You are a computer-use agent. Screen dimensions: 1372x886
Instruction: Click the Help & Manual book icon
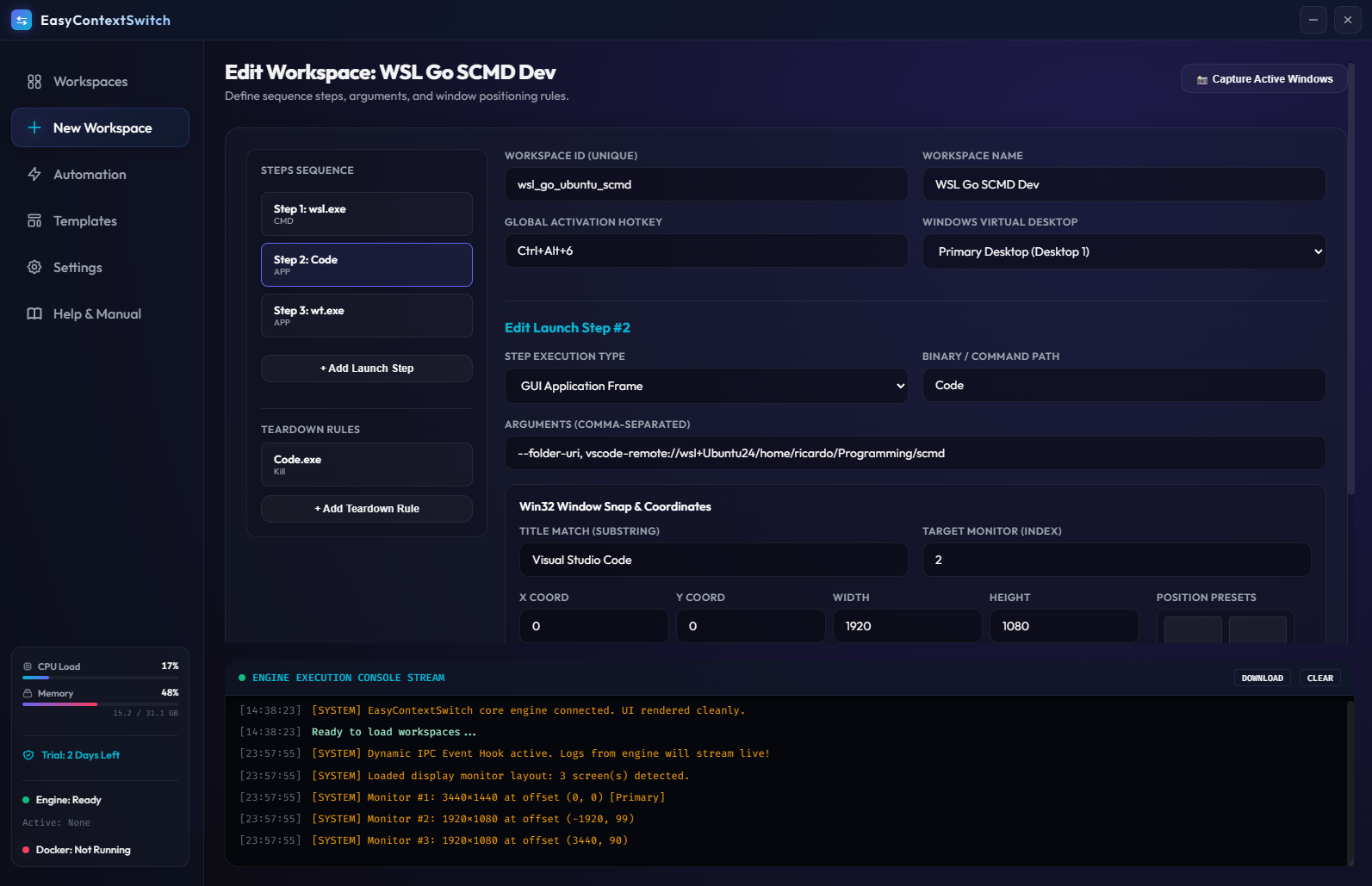pyautogui.click(x=34, y=313)
